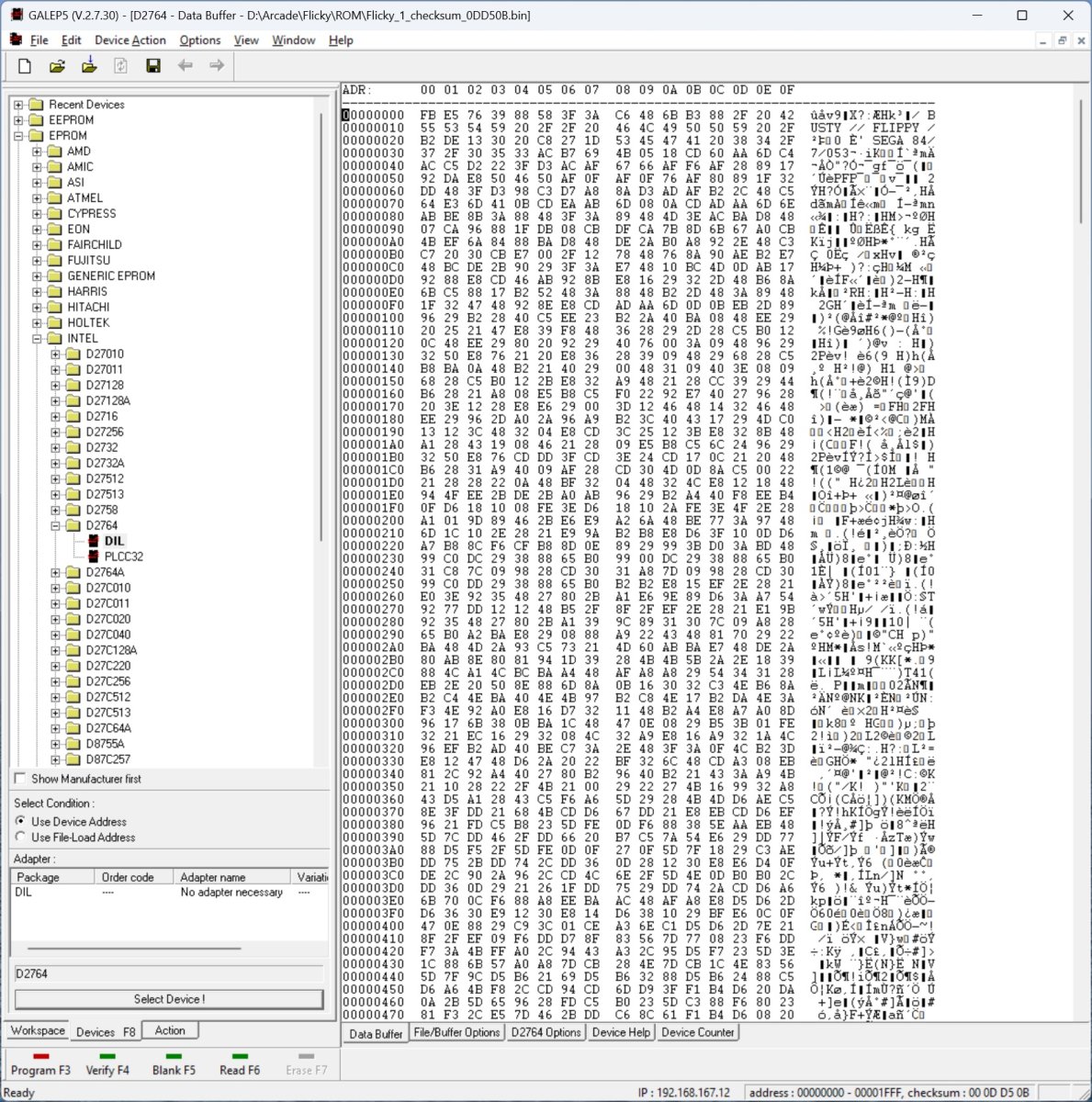1092x1102 pixels.
Task: Click the Read F6 action button
Action: 240,1064
